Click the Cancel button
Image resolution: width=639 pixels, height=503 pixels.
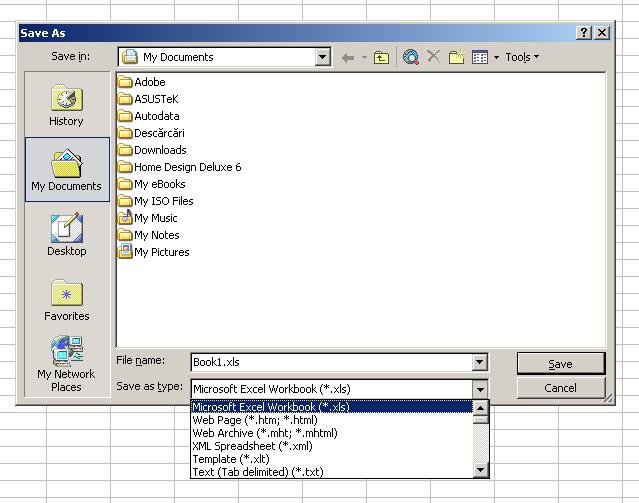coord(560,388)
